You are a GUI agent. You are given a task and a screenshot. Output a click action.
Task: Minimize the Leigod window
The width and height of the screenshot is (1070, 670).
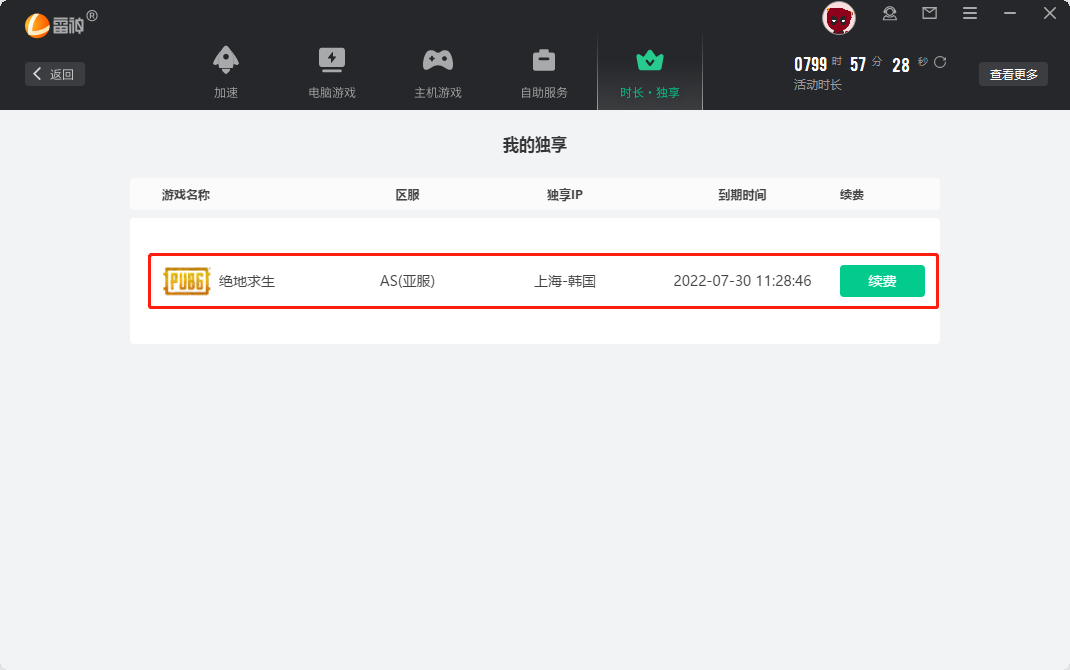tap(1010, 14)
